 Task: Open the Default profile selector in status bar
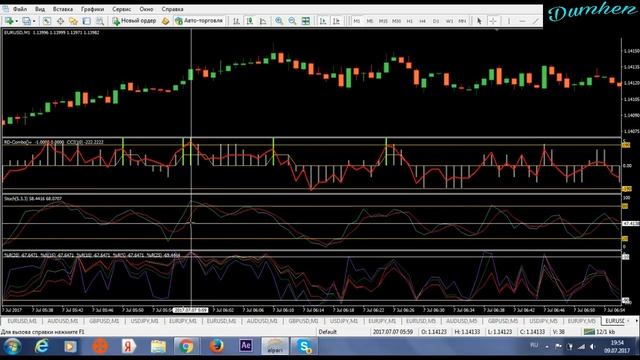click(328, 332)
